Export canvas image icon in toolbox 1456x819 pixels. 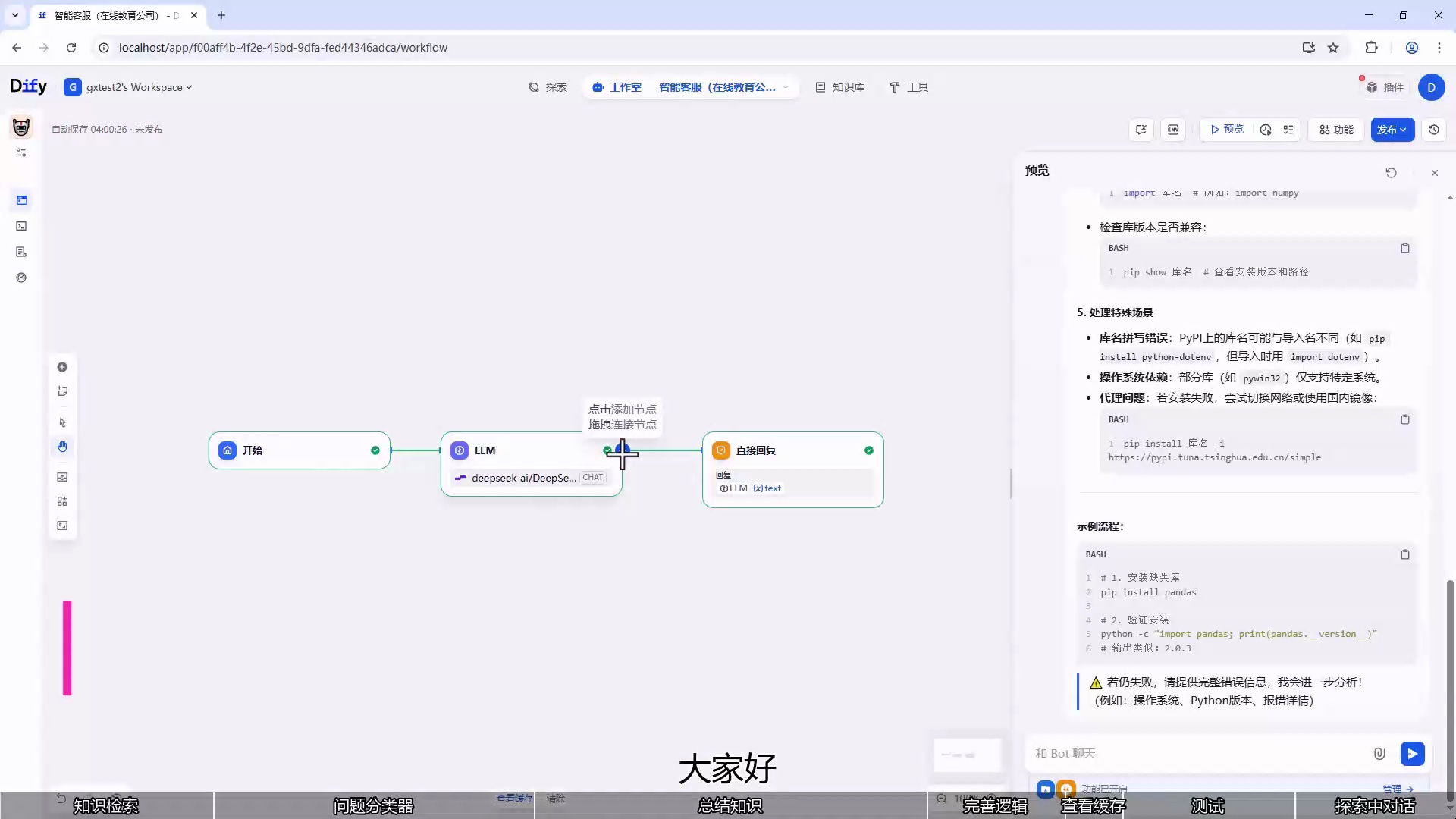pyautogui.click(x=62, y=477)
